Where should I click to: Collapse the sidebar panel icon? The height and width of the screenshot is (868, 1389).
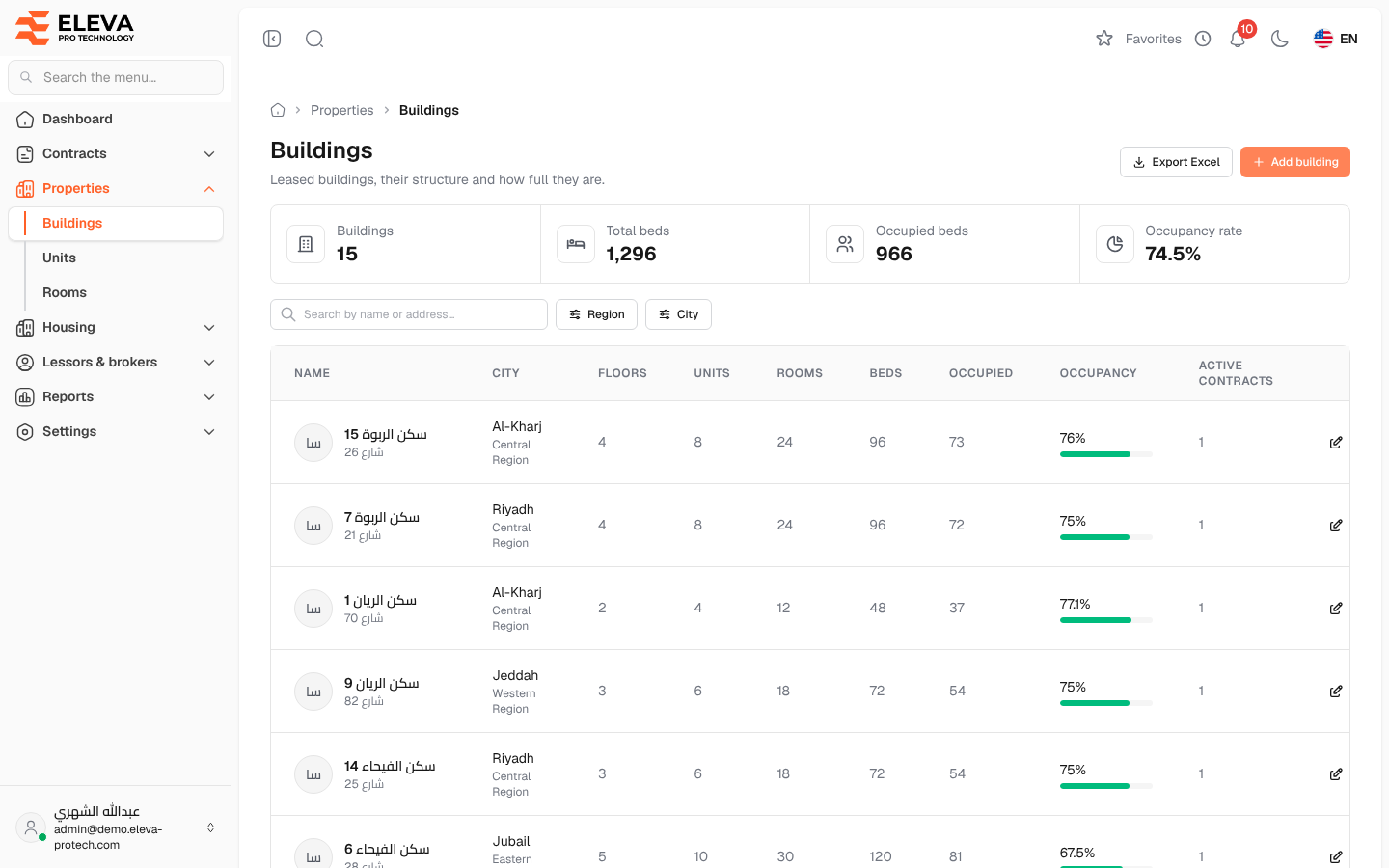coord(272,39)
